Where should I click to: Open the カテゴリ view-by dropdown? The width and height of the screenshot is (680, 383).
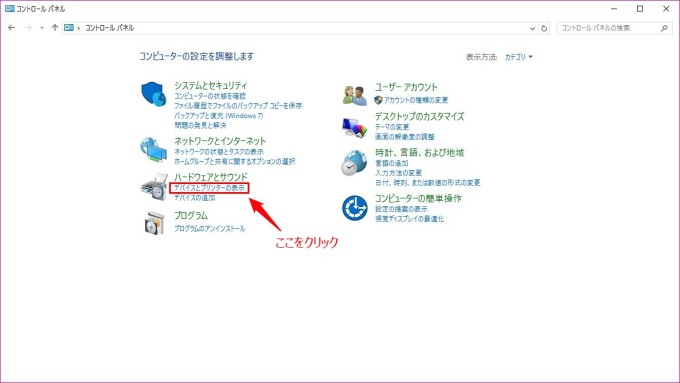pyautogui.click(x=518, y=57)
